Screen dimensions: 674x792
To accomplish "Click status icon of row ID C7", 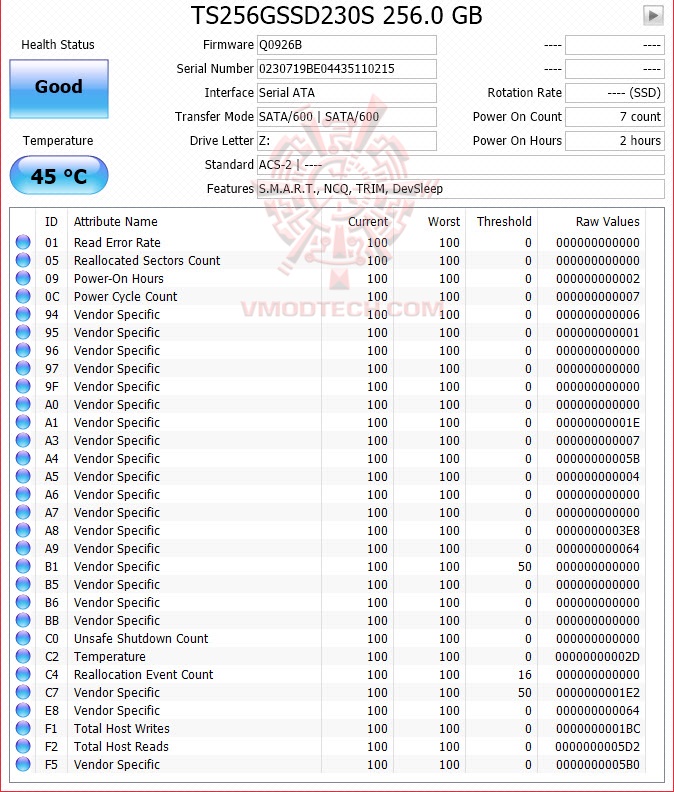I will 23,692.
